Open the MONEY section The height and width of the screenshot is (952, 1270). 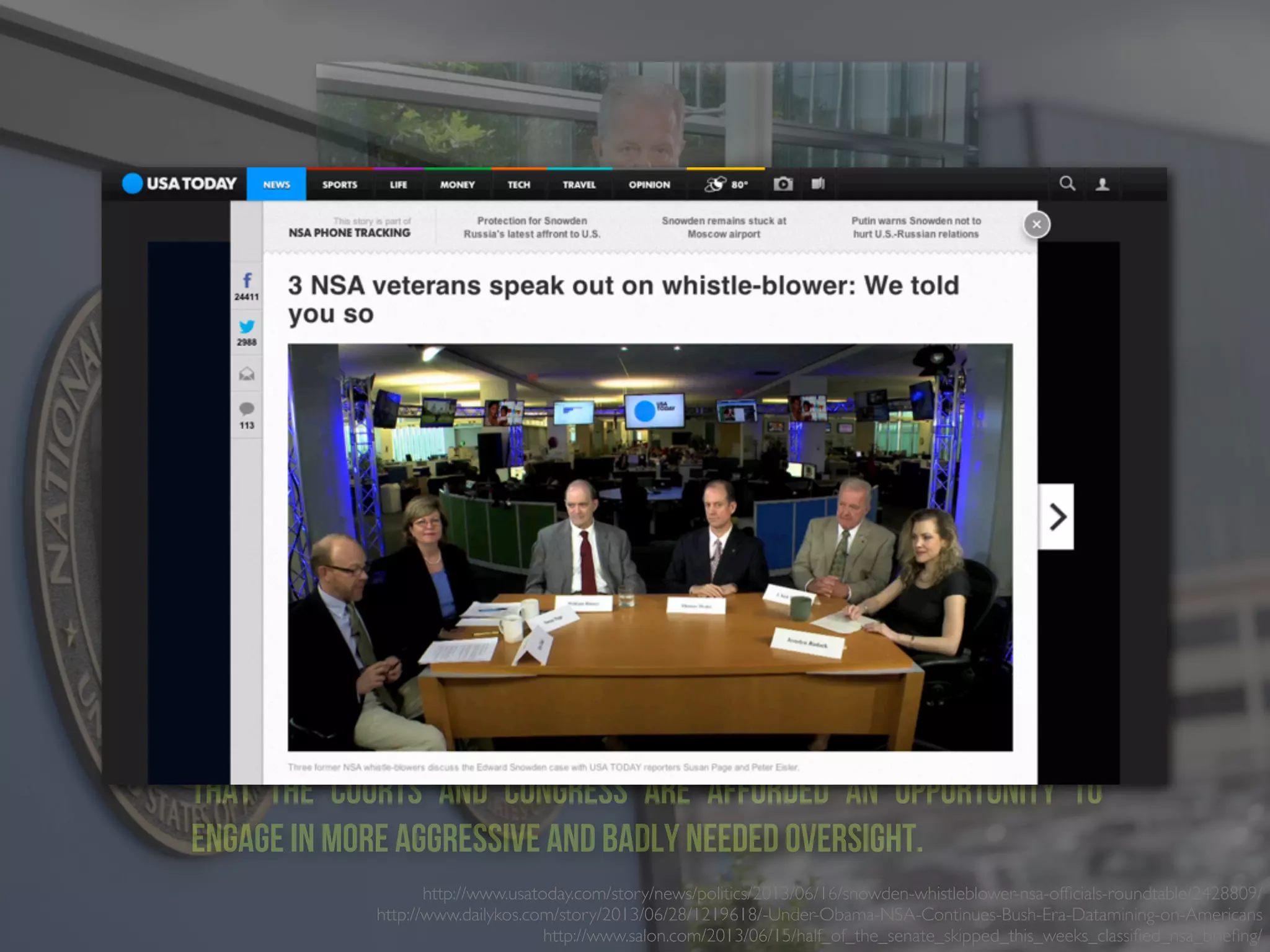[x=458, y=185]
